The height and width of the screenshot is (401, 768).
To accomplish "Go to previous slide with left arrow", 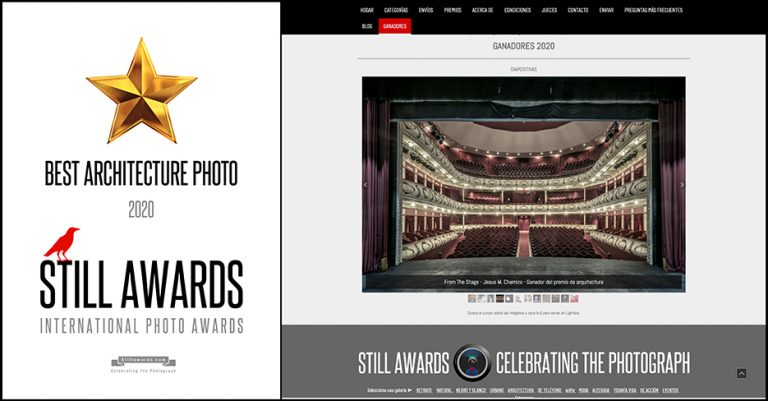I will (x=365, y=185).
